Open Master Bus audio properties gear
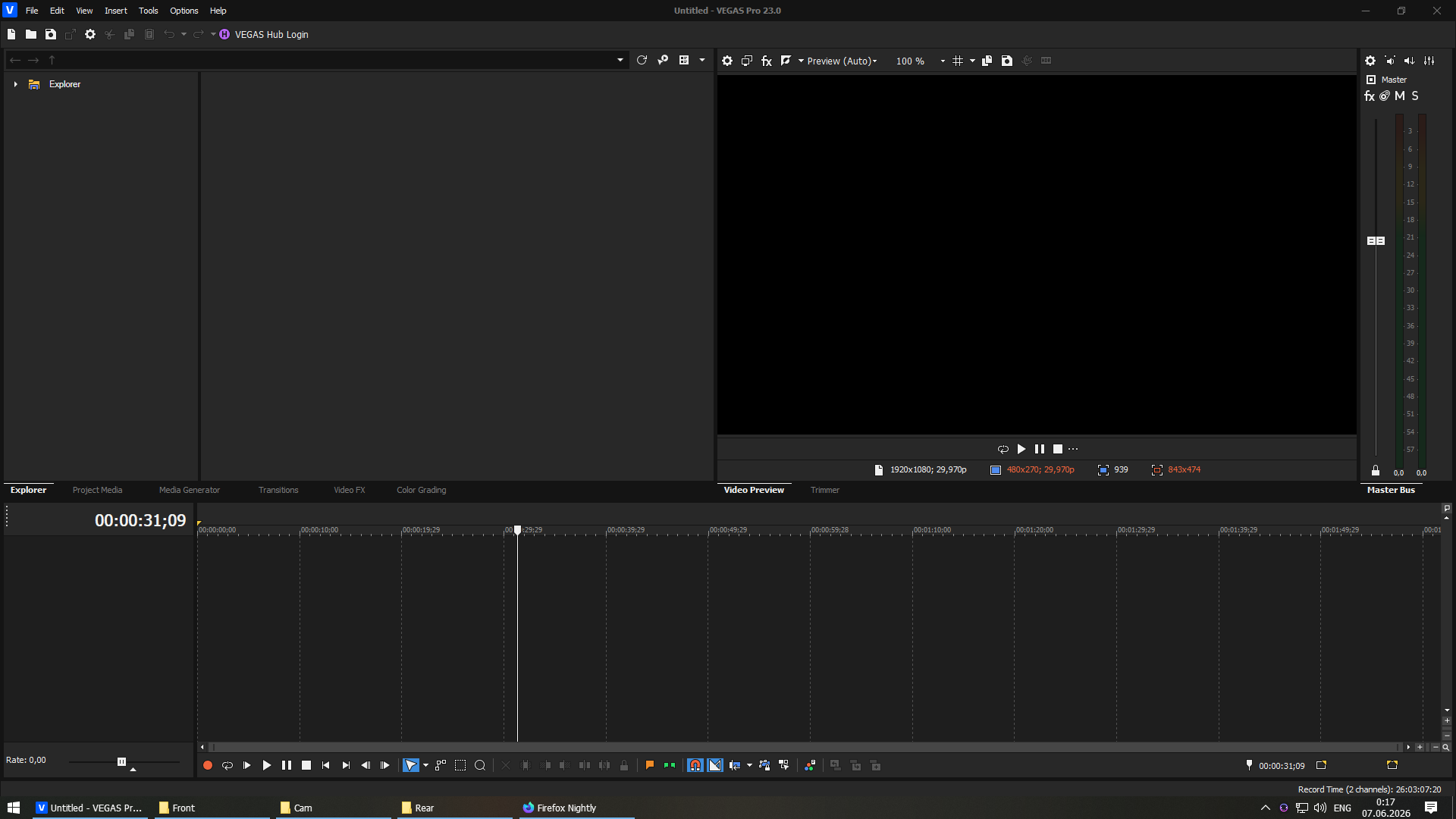1456x819 pixels. [1370, 61]
